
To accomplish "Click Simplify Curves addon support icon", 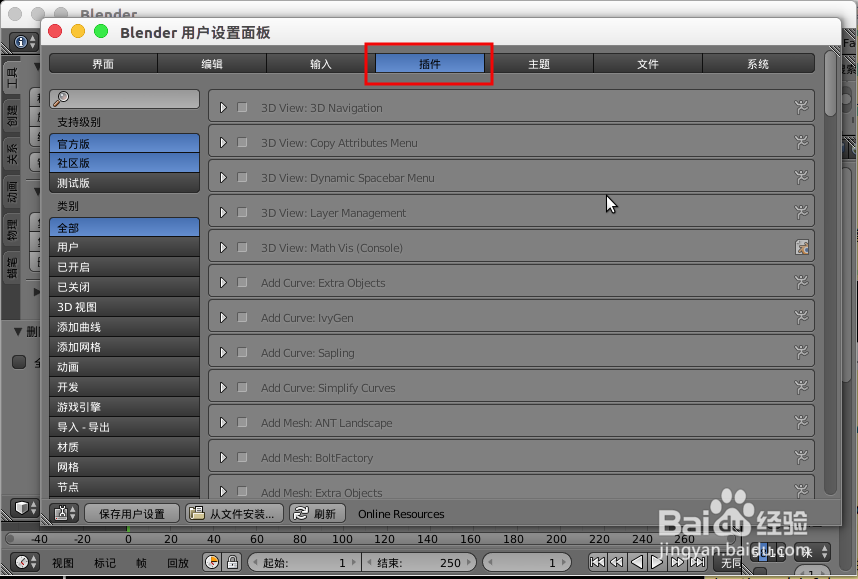I will coord(801,387).
